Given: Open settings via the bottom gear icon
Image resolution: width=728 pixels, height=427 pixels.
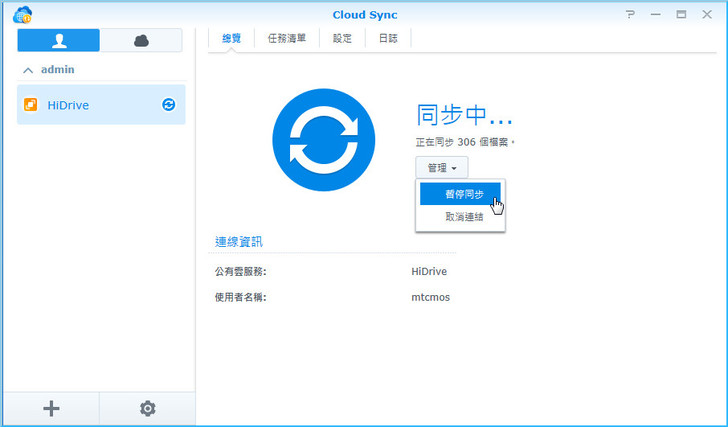Looking at the screenshot, I should 148,408.
